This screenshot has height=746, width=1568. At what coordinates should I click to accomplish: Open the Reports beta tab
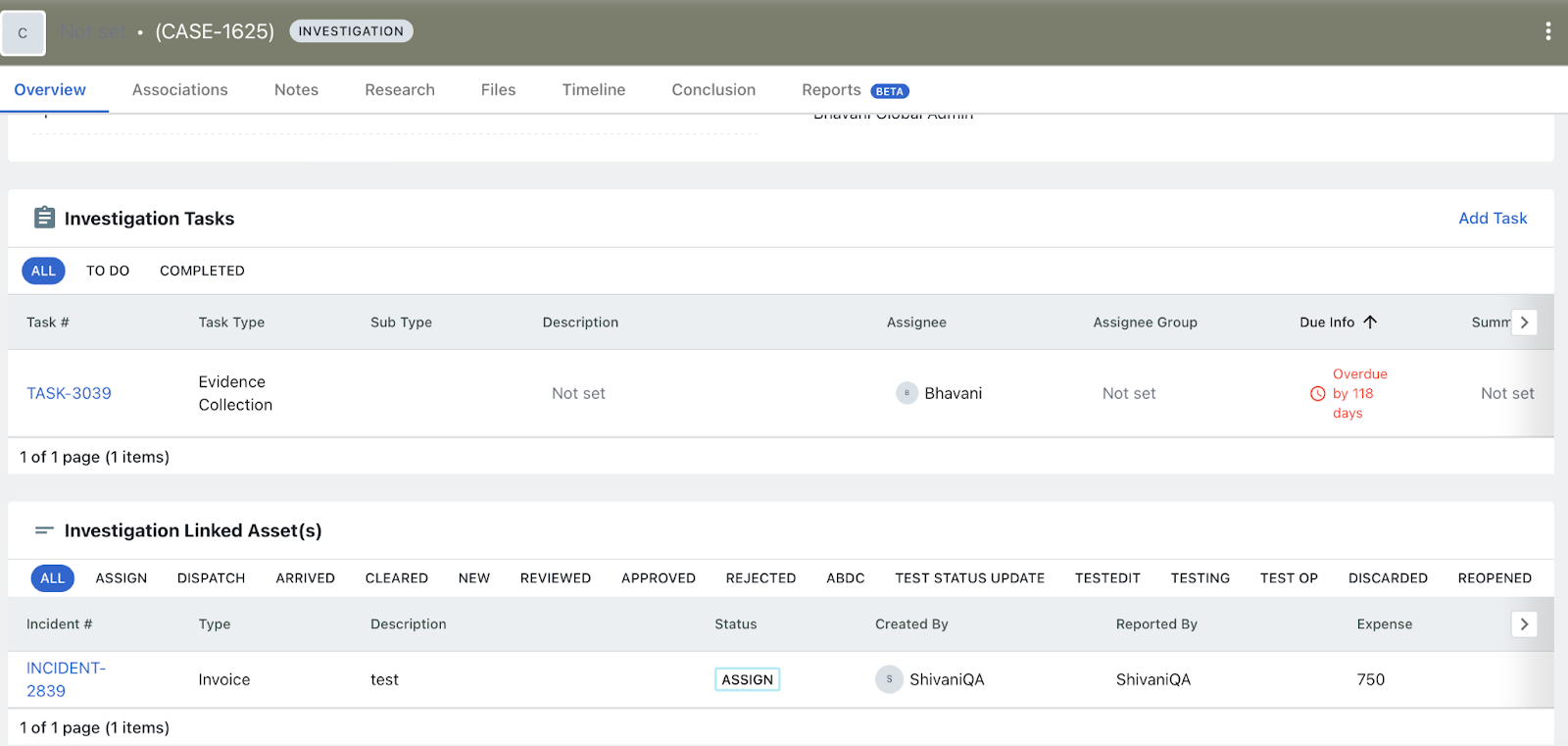tap(856, 90)
